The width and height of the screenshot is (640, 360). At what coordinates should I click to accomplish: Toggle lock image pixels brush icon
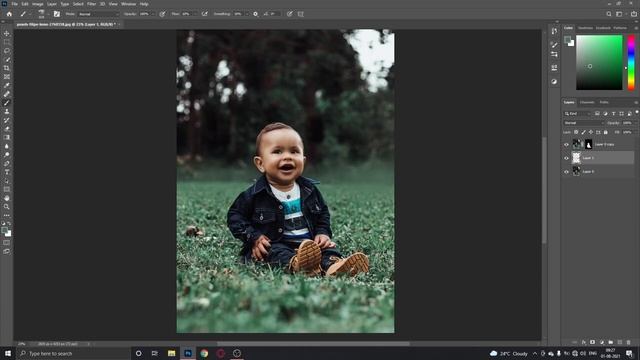pos(583,132)
